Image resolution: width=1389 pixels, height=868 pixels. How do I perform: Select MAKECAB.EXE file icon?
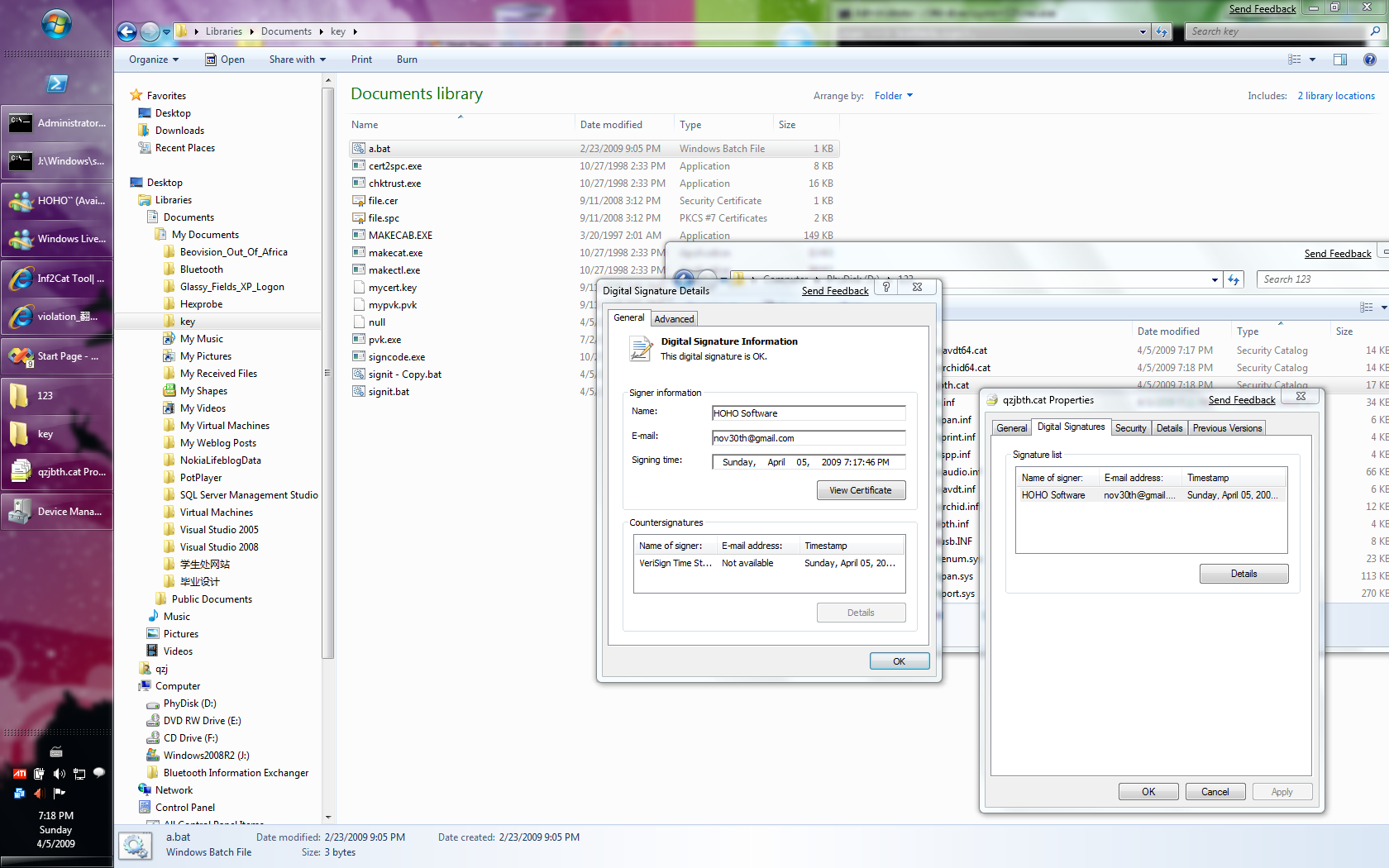click(x=359, y=236)
